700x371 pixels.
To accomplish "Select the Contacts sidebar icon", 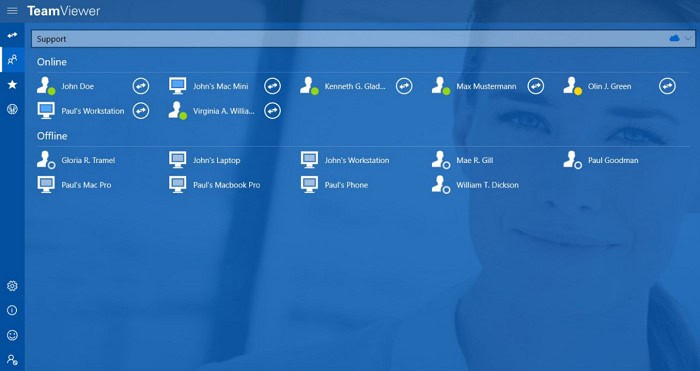I will [x=12, y=59].
